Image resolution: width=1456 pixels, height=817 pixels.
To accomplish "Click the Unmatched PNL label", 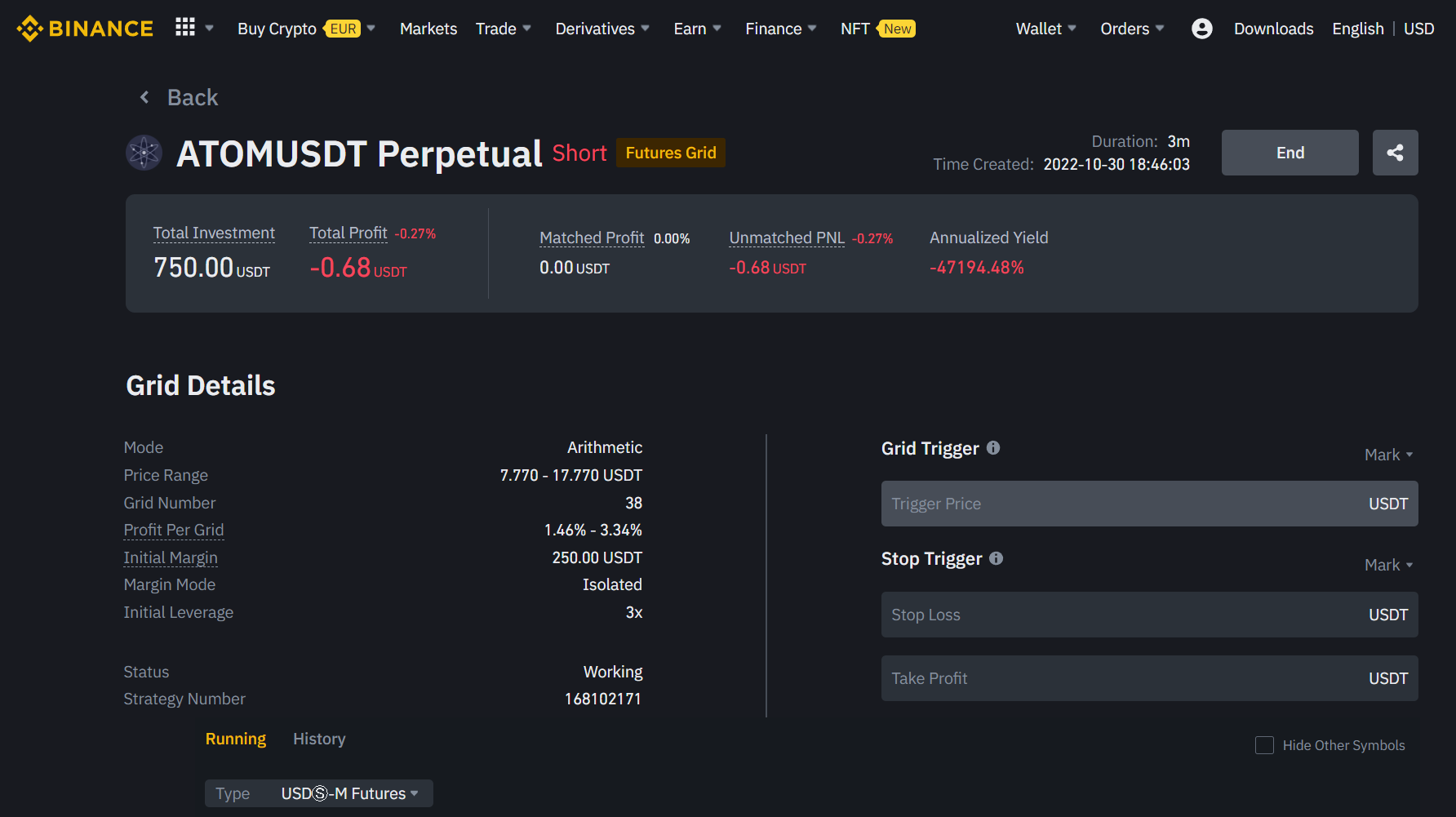I will click(x=787, y=238).
